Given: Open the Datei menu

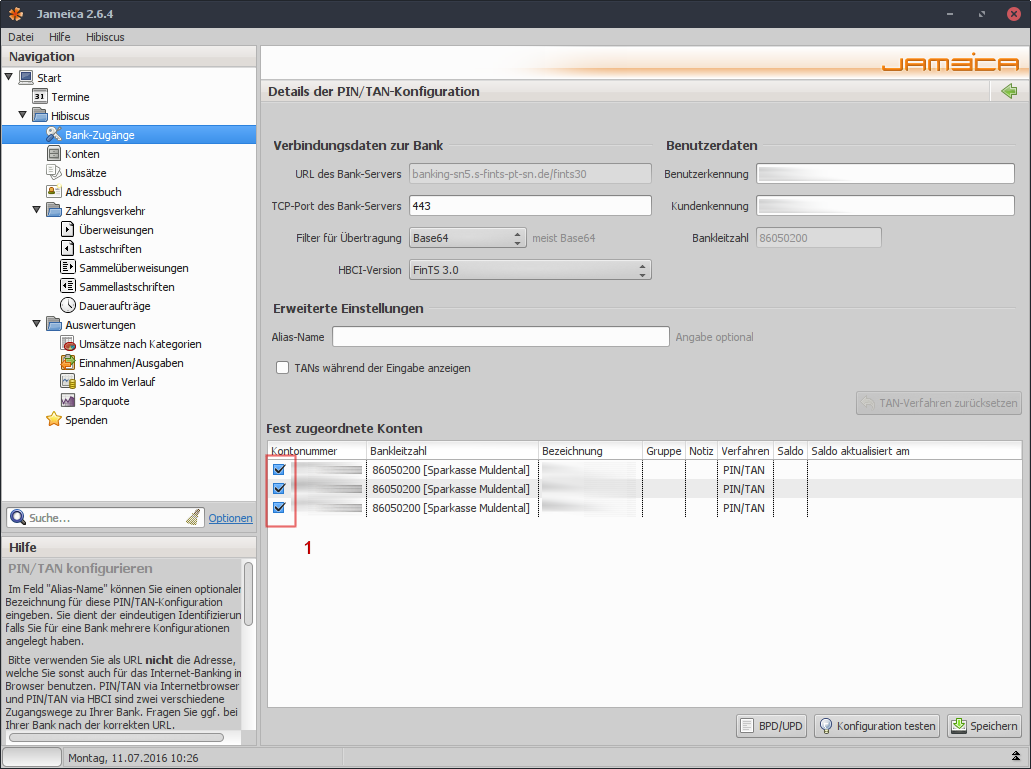Looking at the screenshot, I should click(21, 37).
